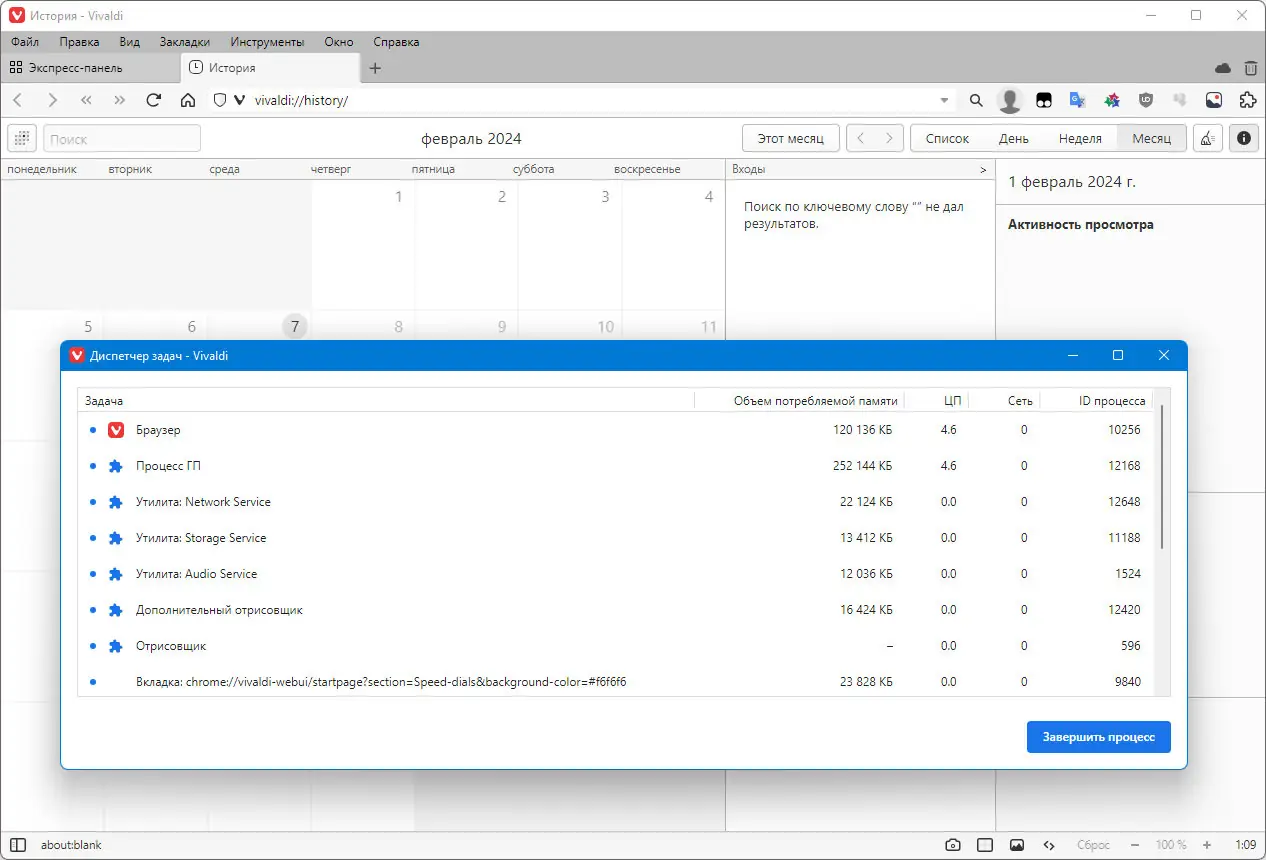Go to the next month arrow
The height and width of the screenshot is (860, 1266).
point(890,138)
